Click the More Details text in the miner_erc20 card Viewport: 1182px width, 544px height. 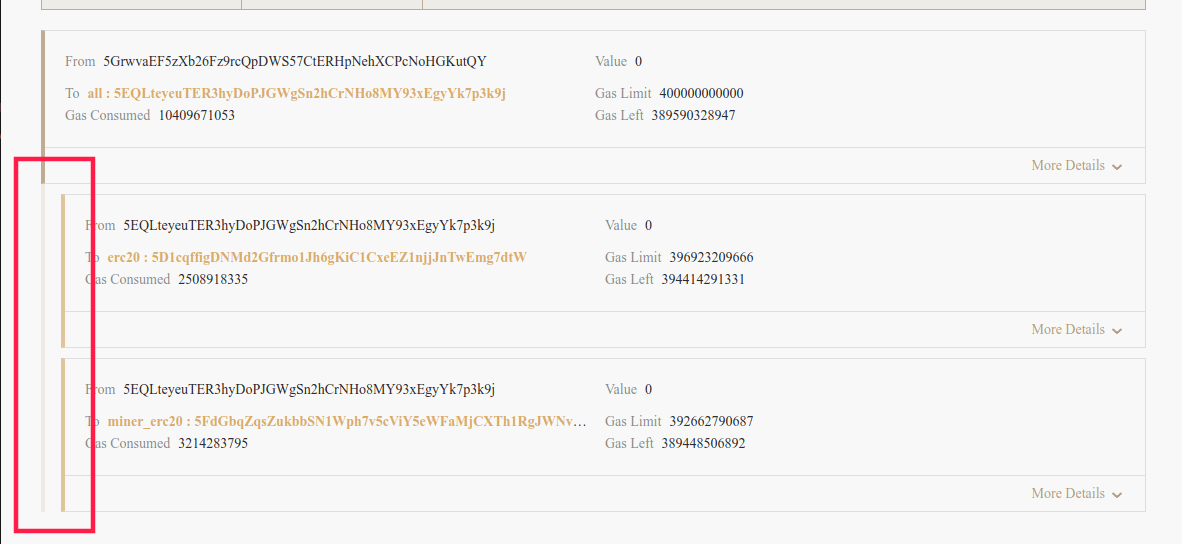coord(1067,493)
